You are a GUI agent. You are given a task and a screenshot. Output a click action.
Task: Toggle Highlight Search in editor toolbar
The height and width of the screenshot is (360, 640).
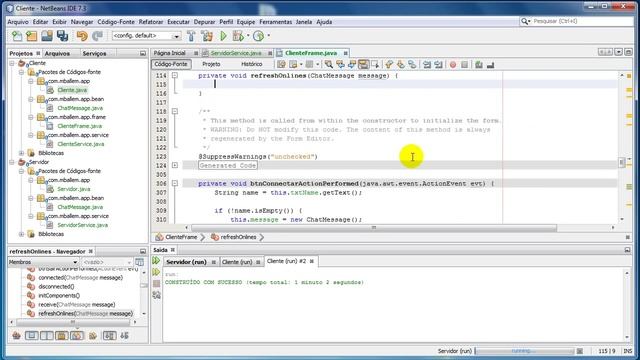pyautogui.click(x=363, y=64)
